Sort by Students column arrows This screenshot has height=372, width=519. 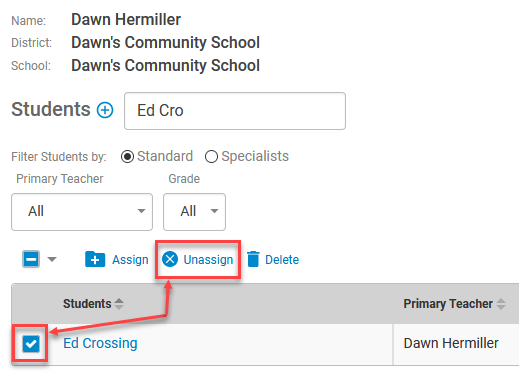pos(119,304)
